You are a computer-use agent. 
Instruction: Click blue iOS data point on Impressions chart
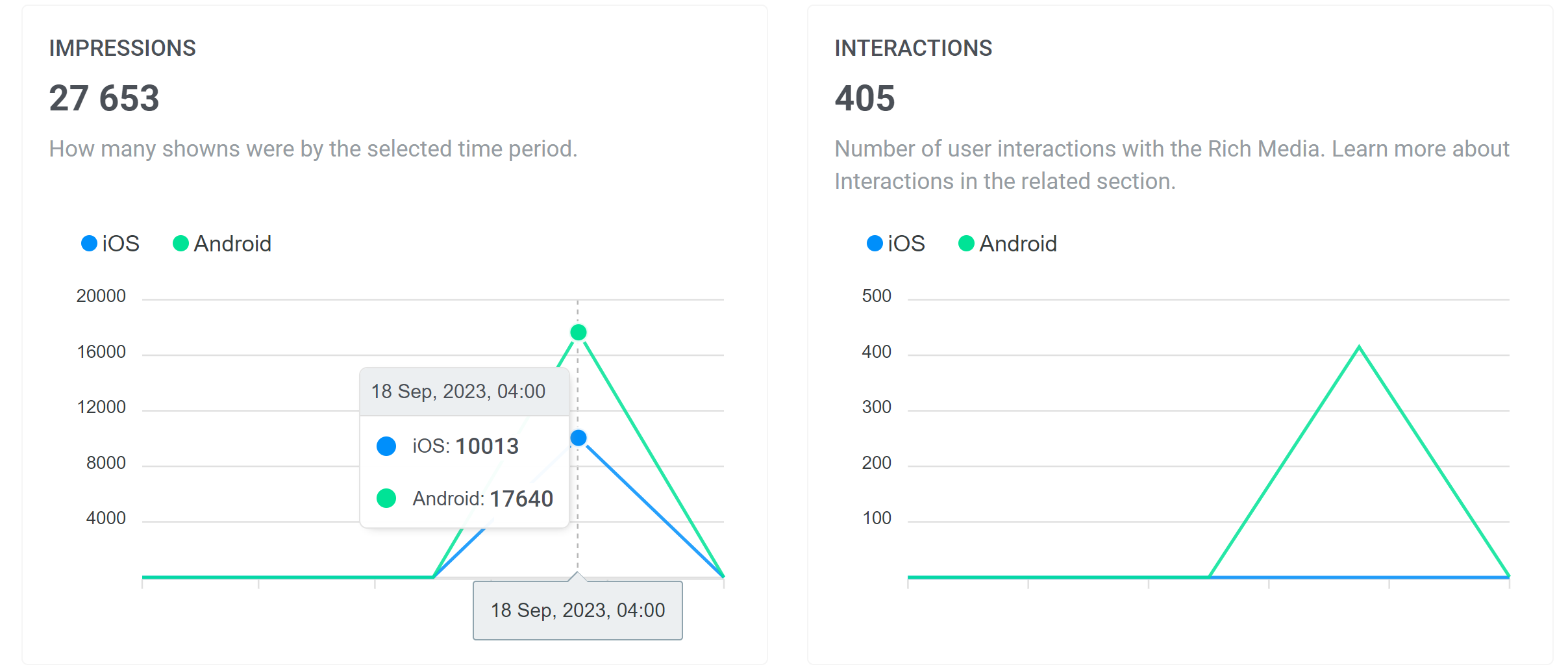[x=578, y=438]
